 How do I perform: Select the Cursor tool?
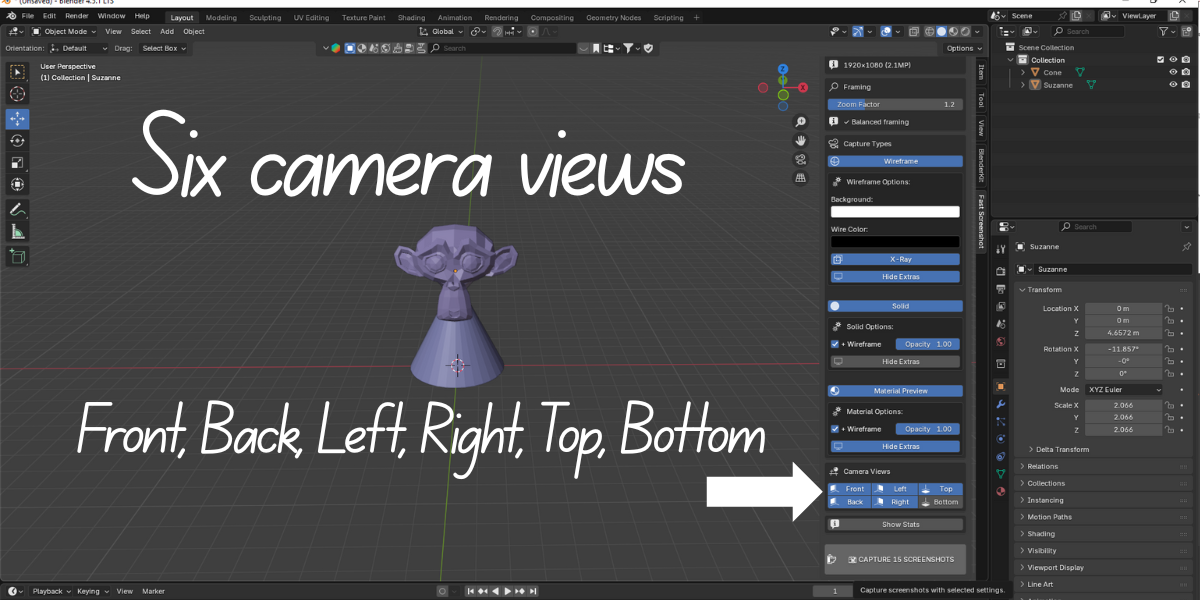click(18, 94)
